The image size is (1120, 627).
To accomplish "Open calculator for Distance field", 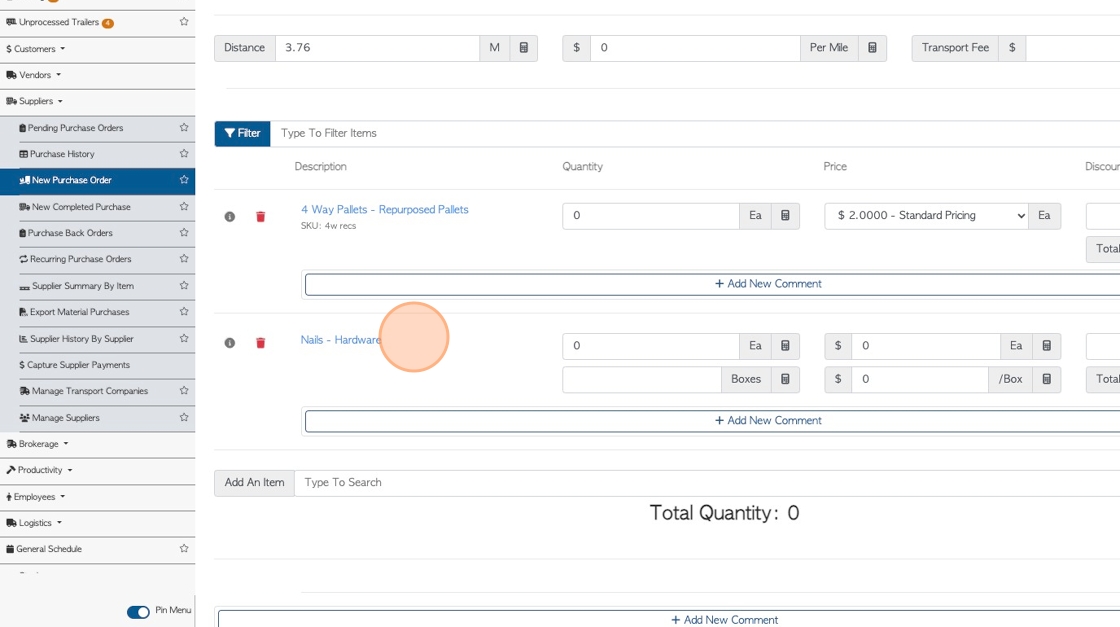I will (524, 48).
